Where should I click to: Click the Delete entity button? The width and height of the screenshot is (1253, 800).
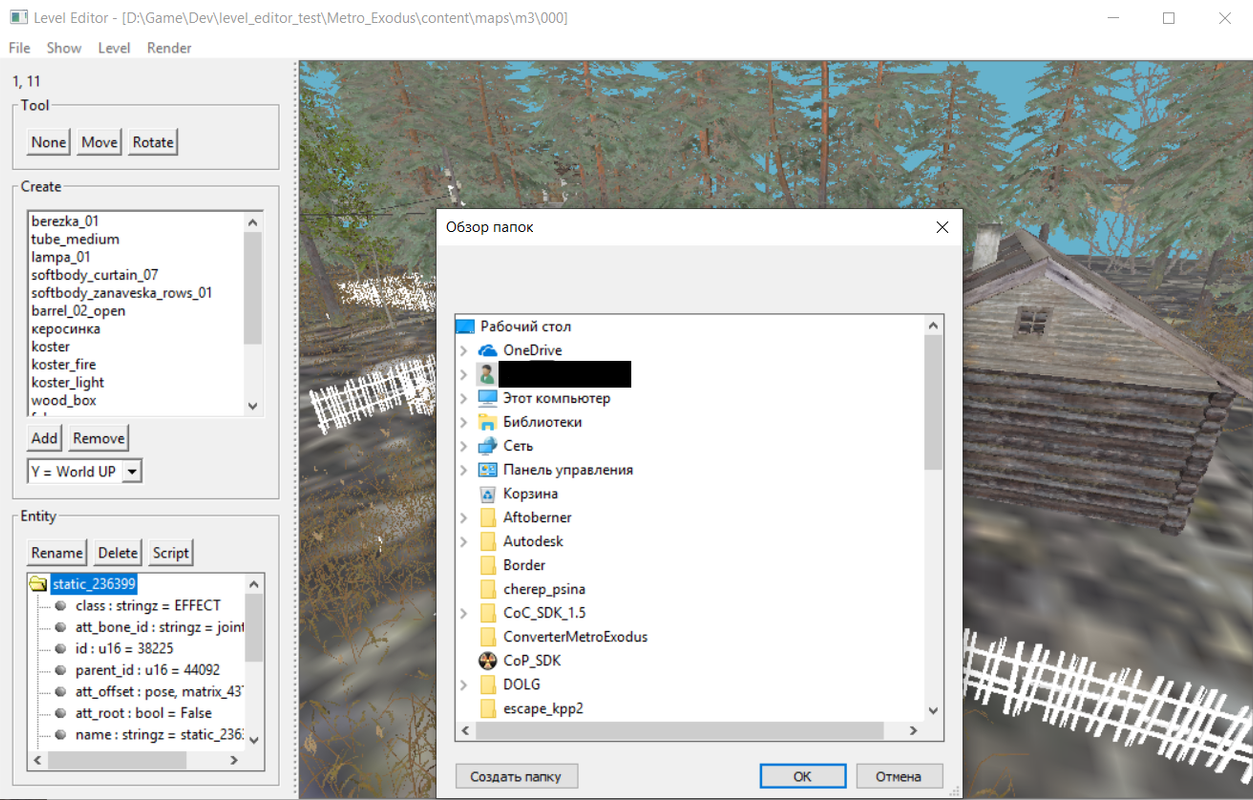tap(118, 553)
